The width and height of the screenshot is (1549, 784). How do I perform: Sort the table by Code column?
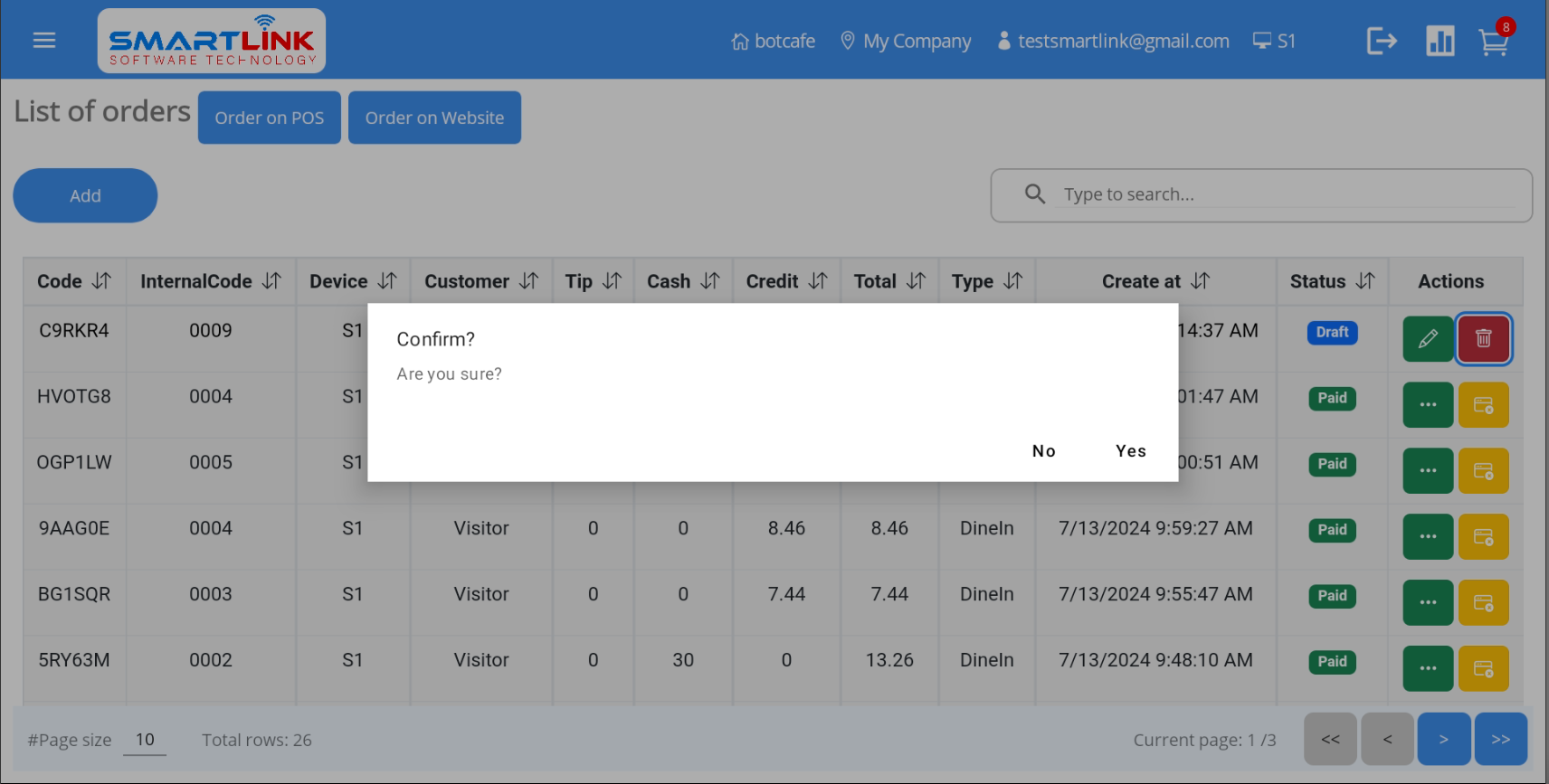coord(101,281)
